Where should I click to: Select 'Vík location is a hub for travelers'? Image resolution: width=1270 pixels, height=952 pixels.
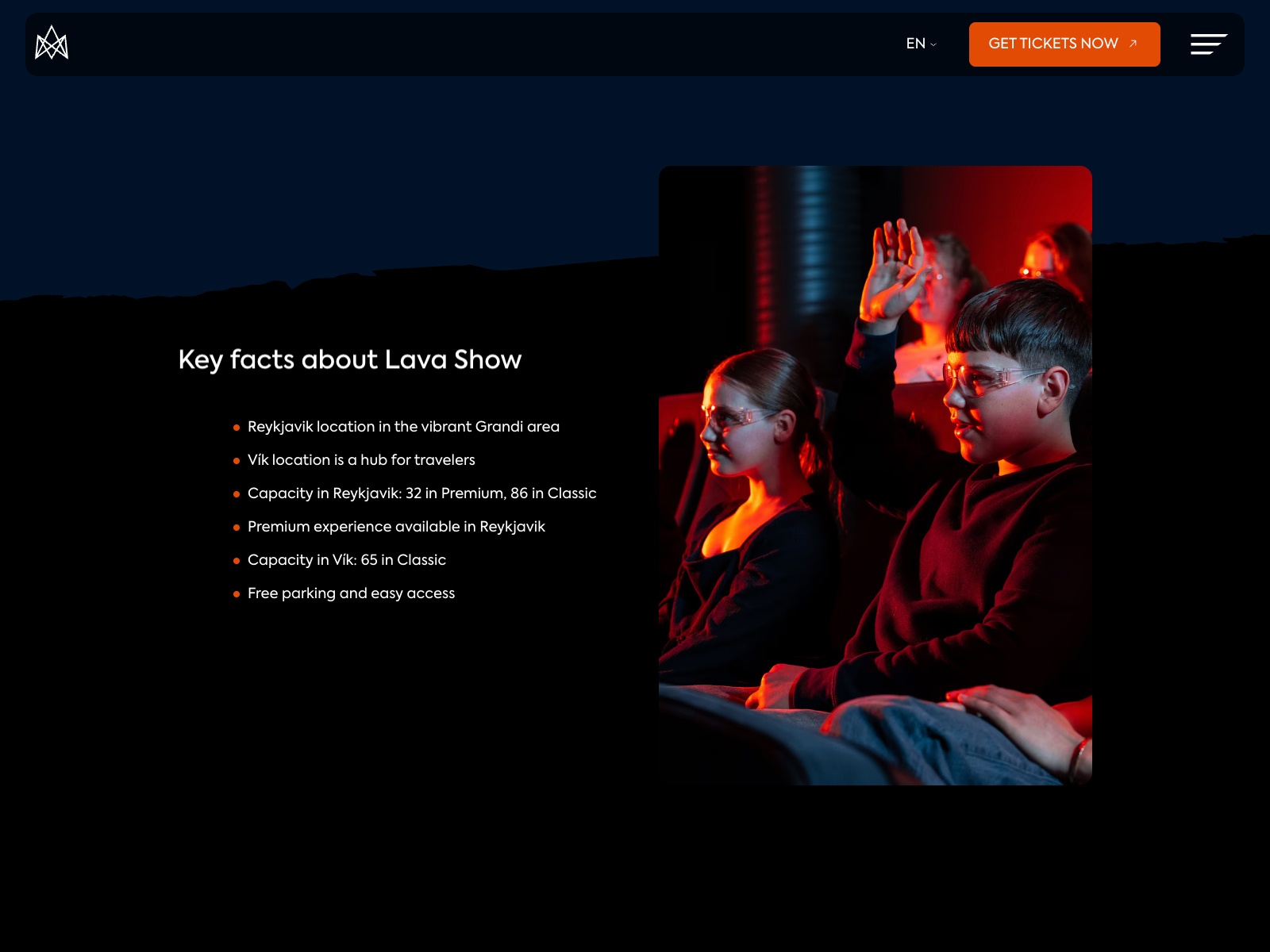[361, 460]
